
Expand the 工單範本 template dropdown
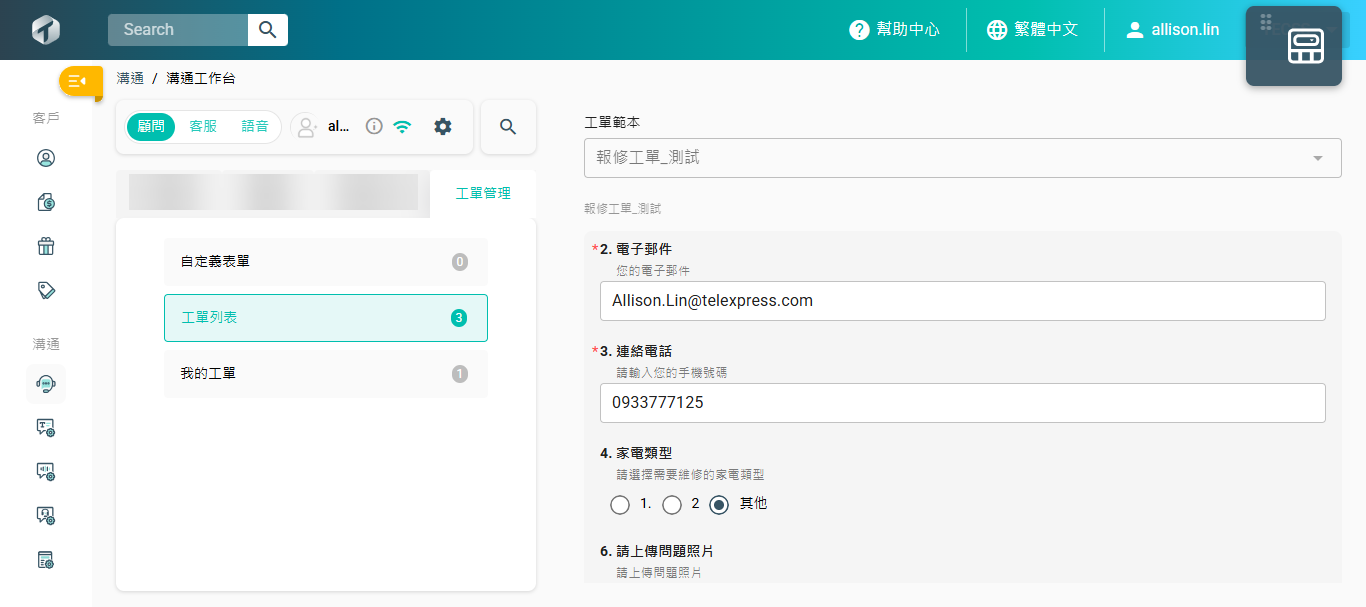click(962, 158)
